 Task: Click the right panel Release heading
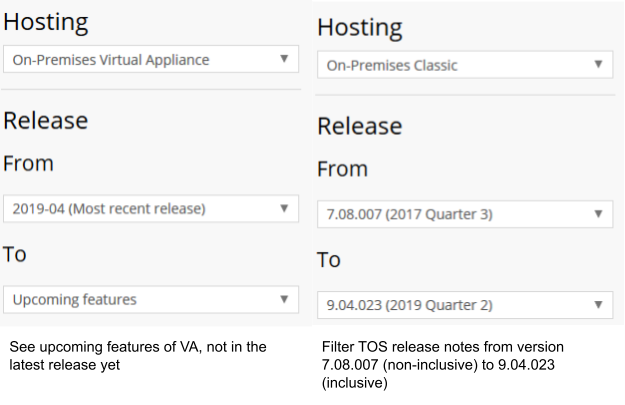coord(360,126)
